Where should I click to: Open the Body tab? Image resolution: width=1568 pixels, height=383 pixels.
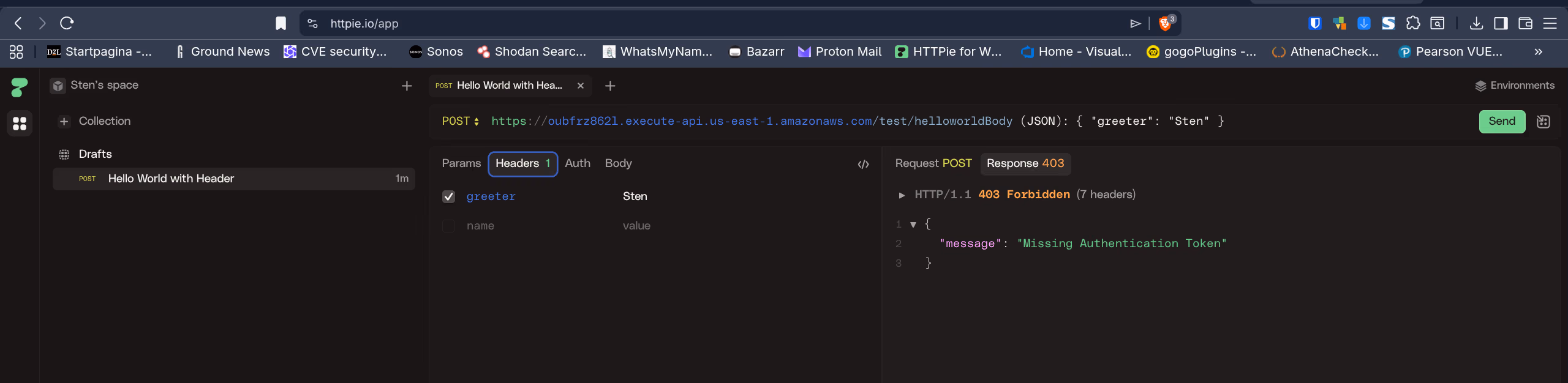coord(618,163)
